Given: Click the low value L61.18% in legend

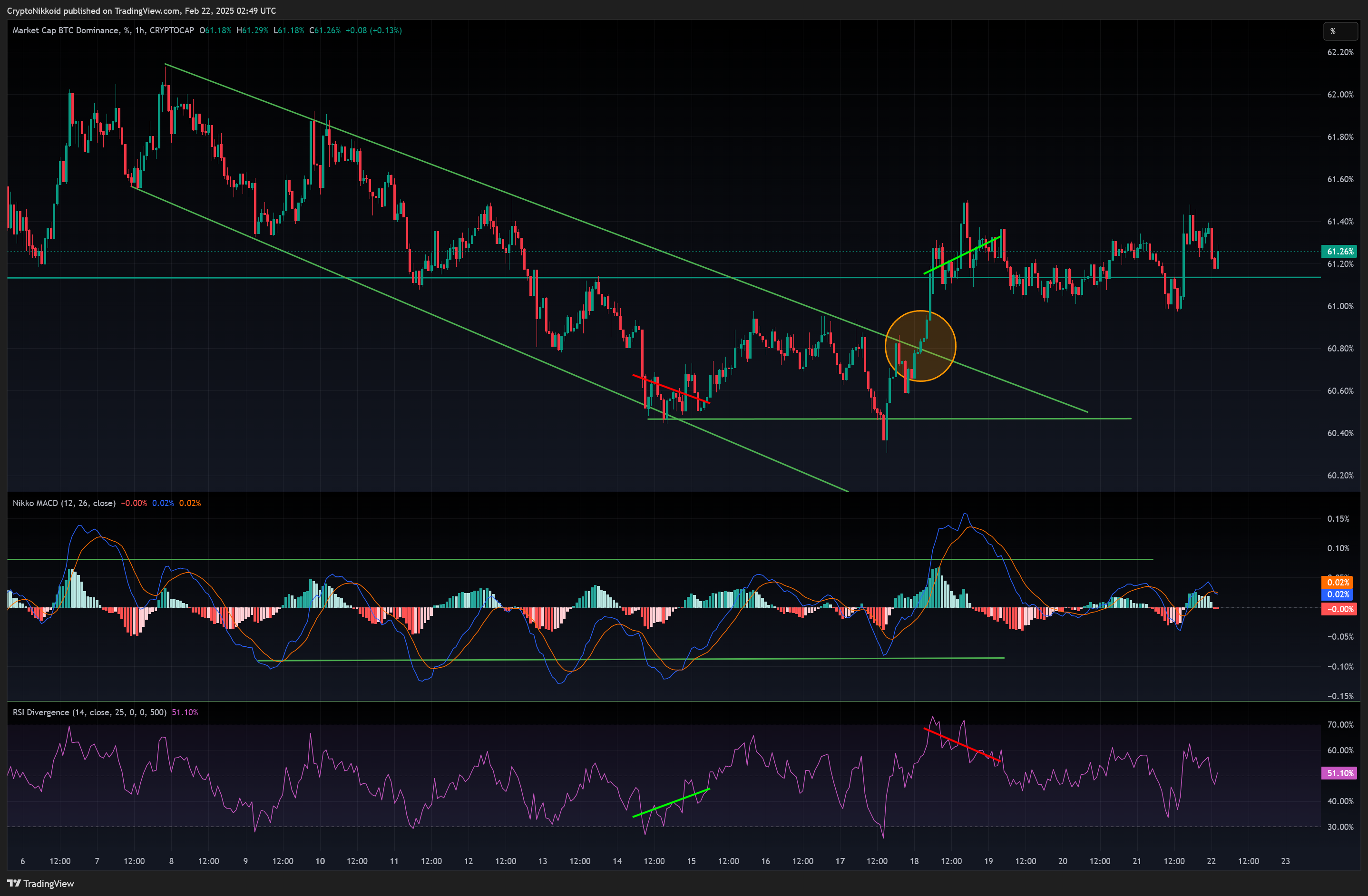Looking at the screenshot, I should pos(289,30).
